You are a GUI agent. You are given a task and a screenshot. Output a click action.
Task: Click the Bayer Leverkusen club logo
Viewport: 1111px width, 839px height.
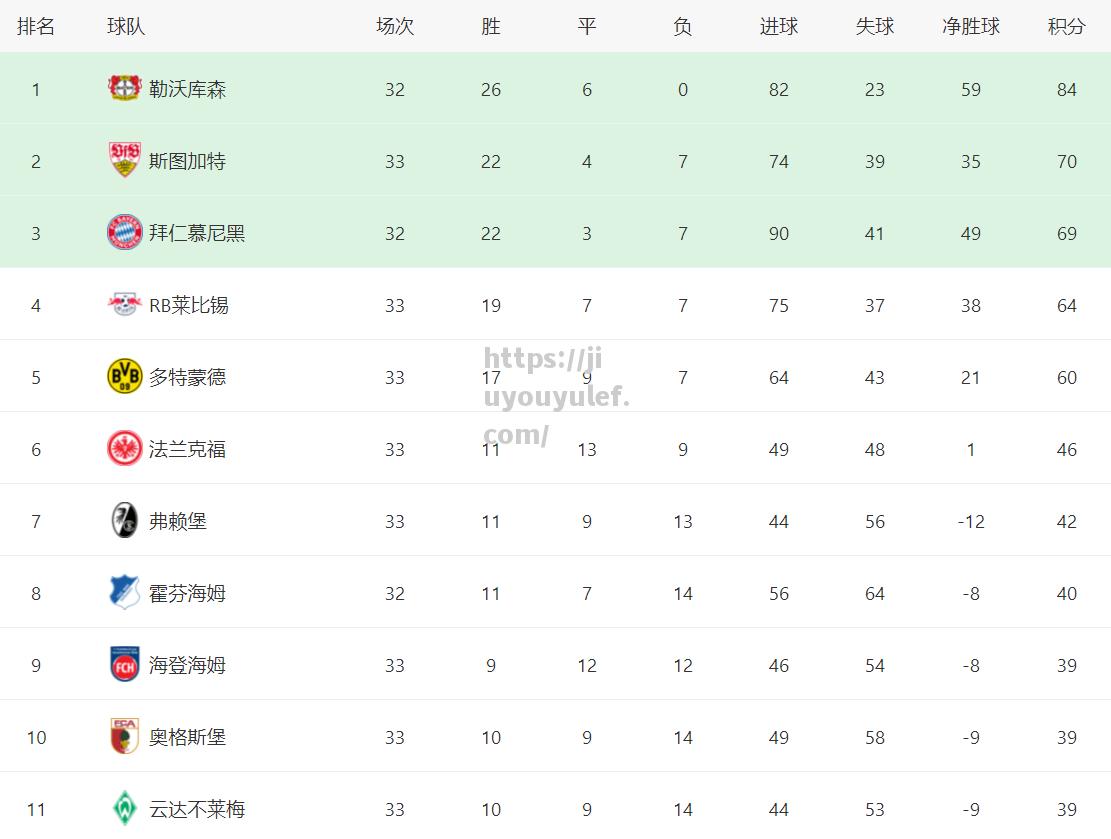pos(125,88)
